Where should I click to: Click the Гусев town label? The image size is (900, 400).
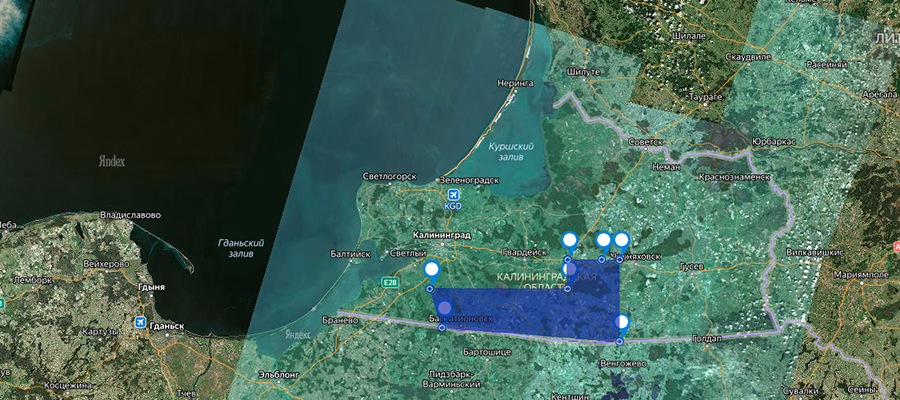(x=692, y=267)
